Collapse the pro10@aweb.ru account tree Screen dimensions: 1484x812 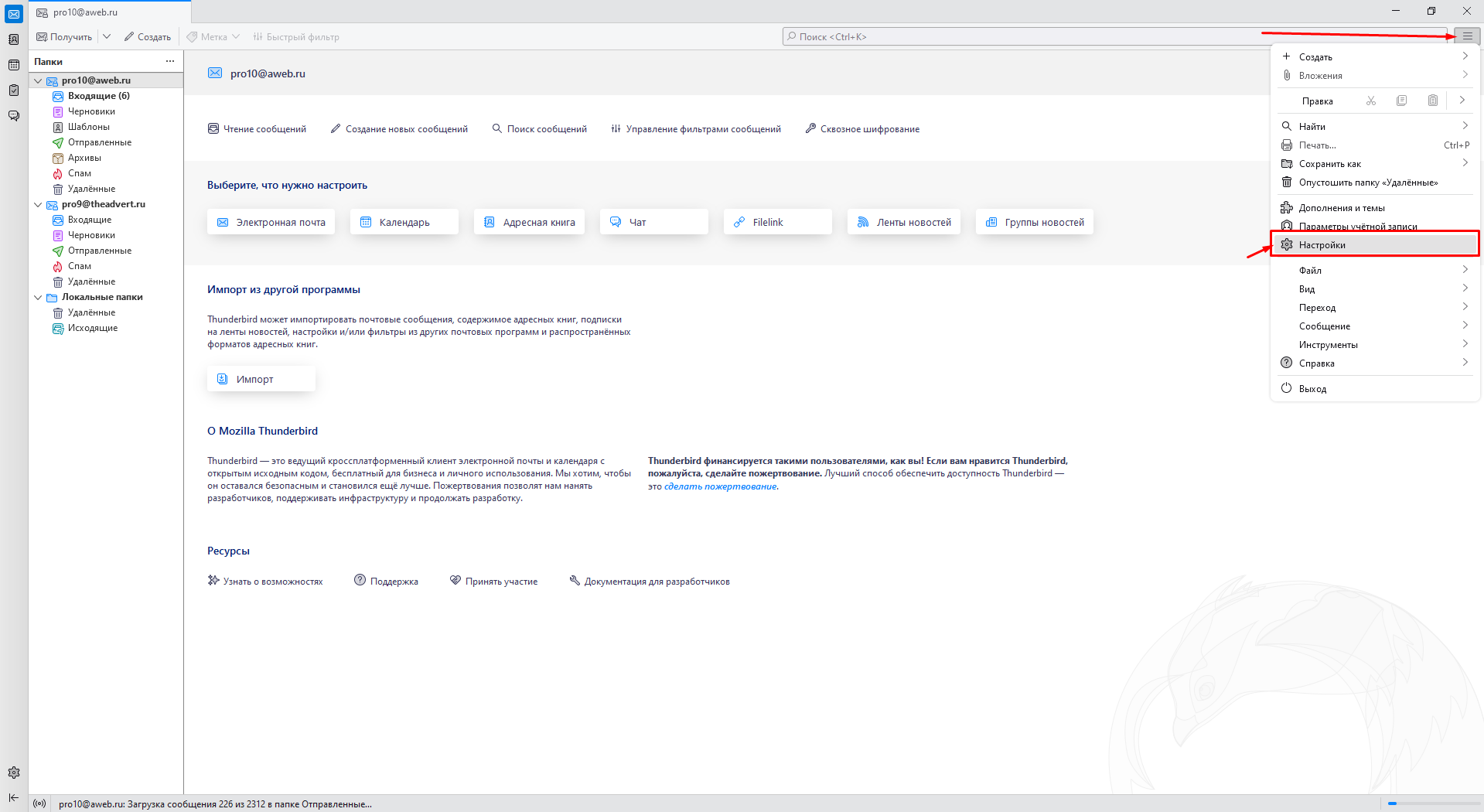[38, 80]
